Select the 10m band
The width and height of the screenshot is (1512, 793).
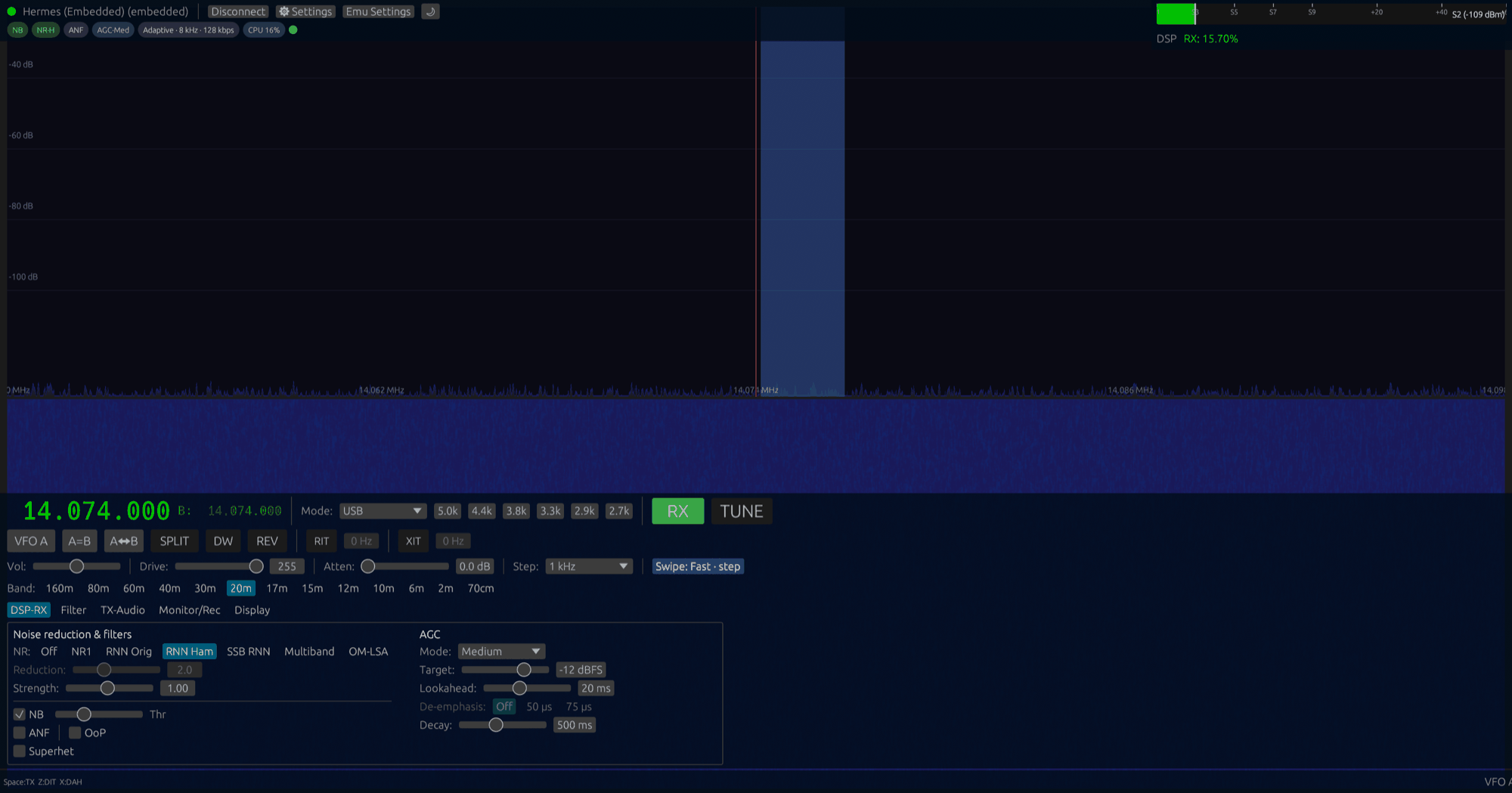pos(383,588)
